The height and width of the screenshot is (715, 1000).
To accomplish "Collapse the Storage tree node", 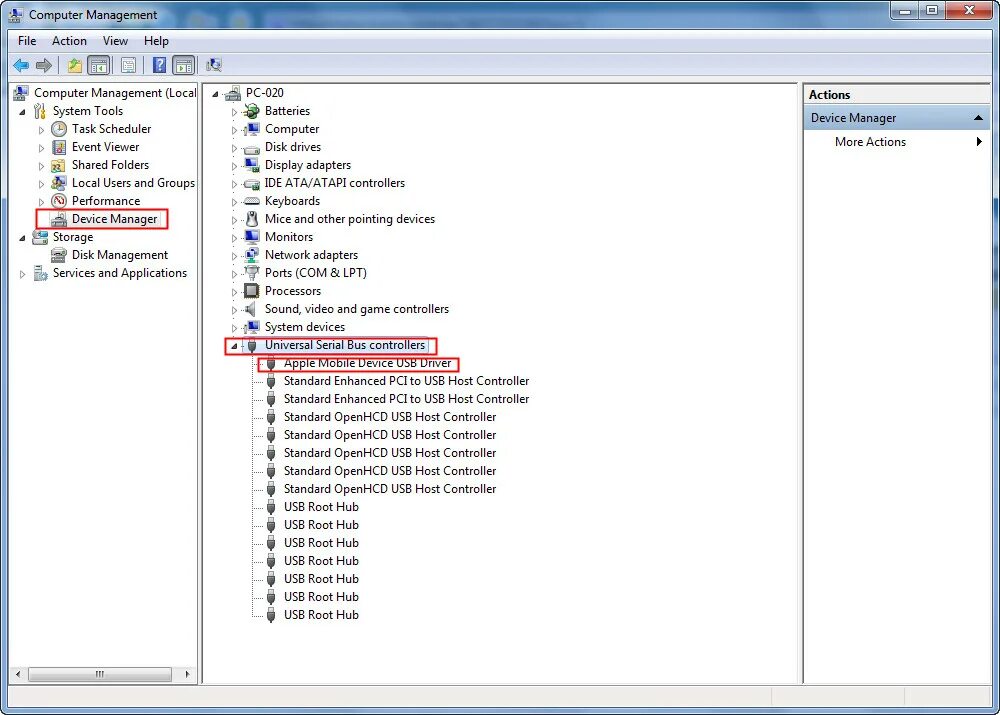I will (x=22, y=238).
